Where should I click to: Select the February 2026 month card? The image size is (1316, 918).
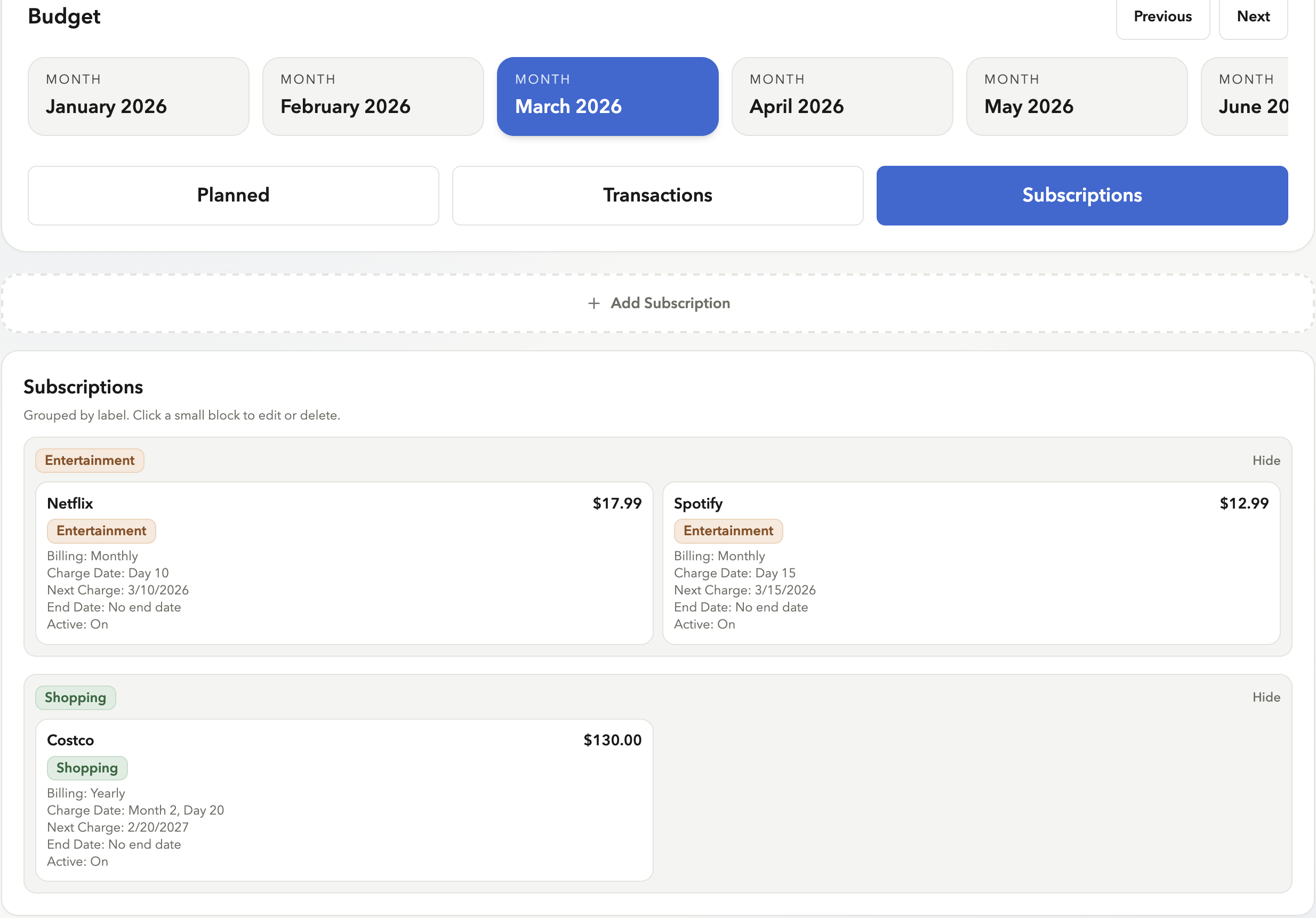point(373,96)
